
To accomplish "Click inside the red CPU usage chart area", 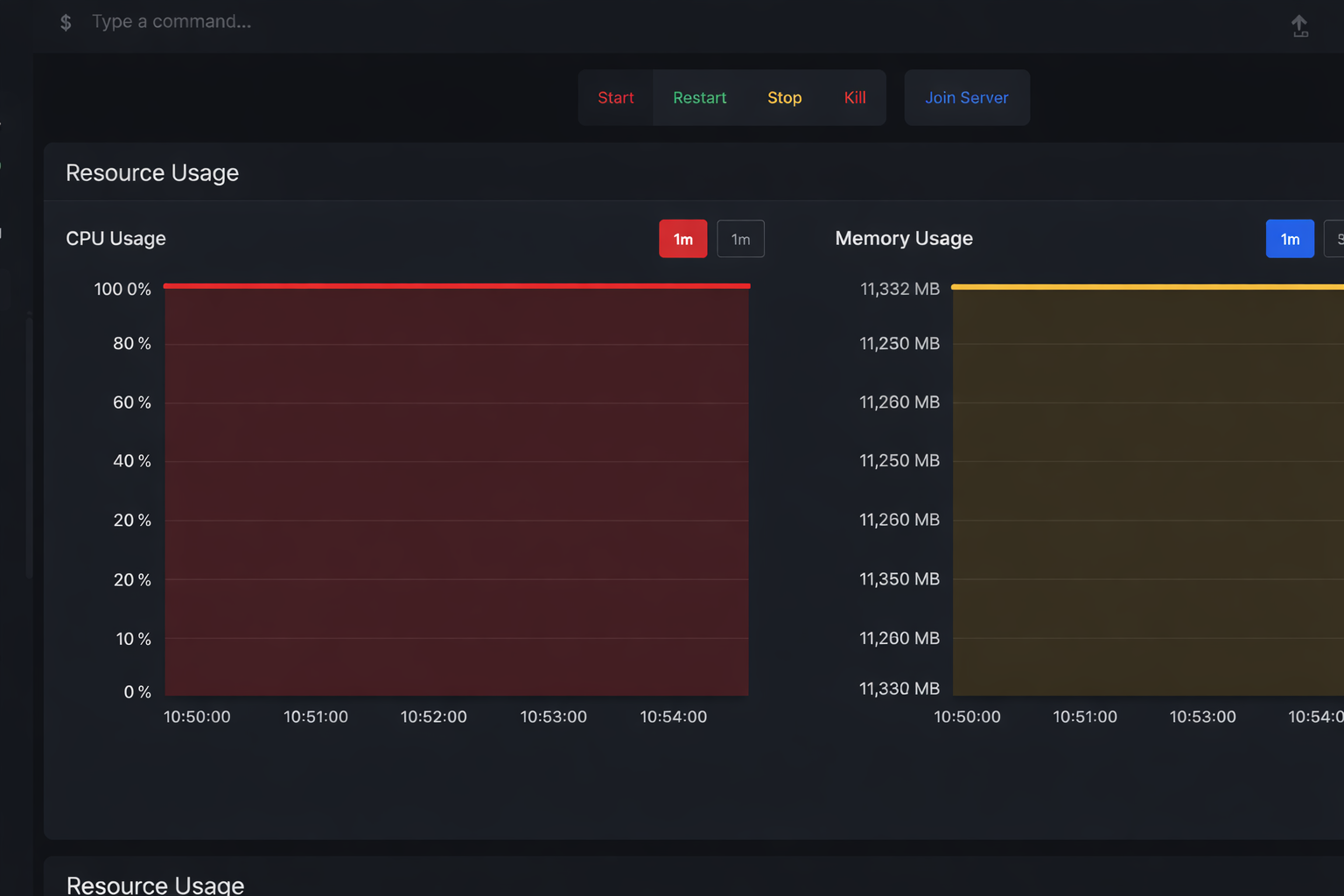I will (x=456, y=490).
